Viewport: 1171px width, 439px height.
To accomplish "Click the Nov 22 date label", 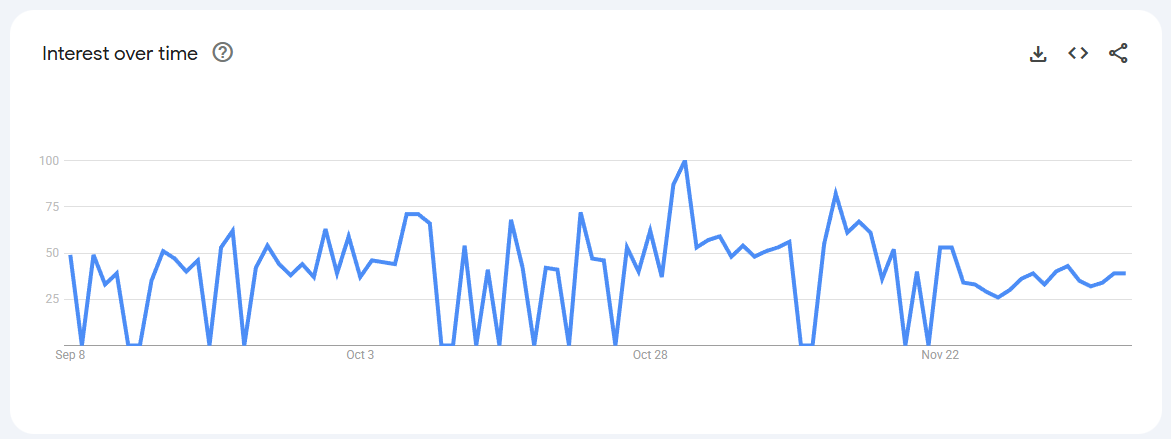I will click(x=940, y=355).
